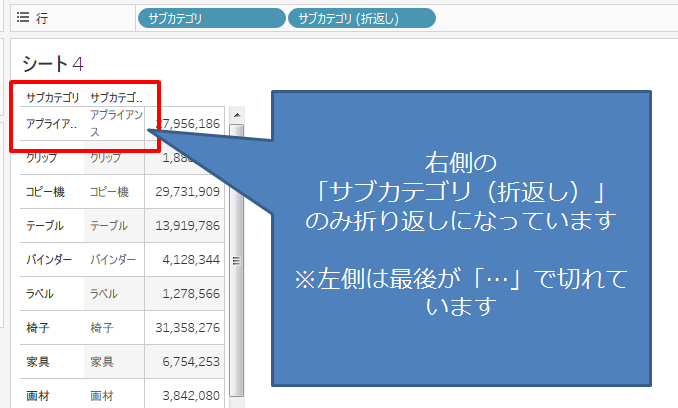This screenshot has width=678, height=408.
Task: Select 椅子 in the left column
Action: pos(38,328)
